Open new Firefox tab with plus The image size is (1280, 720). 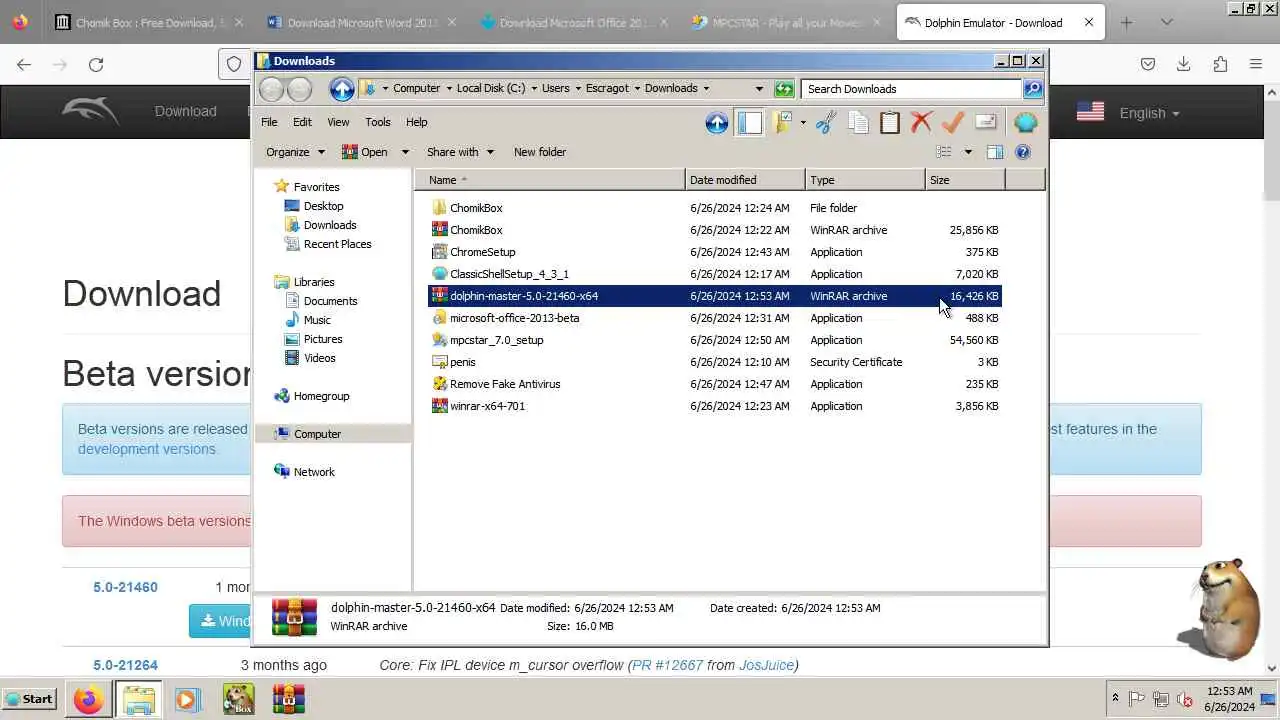pos(1126,22)
